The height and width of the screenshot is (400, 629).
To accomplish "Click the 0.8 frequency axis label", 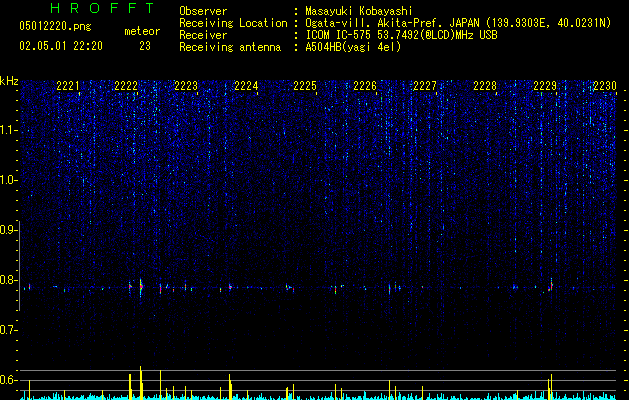I will (x=8, y=280).
